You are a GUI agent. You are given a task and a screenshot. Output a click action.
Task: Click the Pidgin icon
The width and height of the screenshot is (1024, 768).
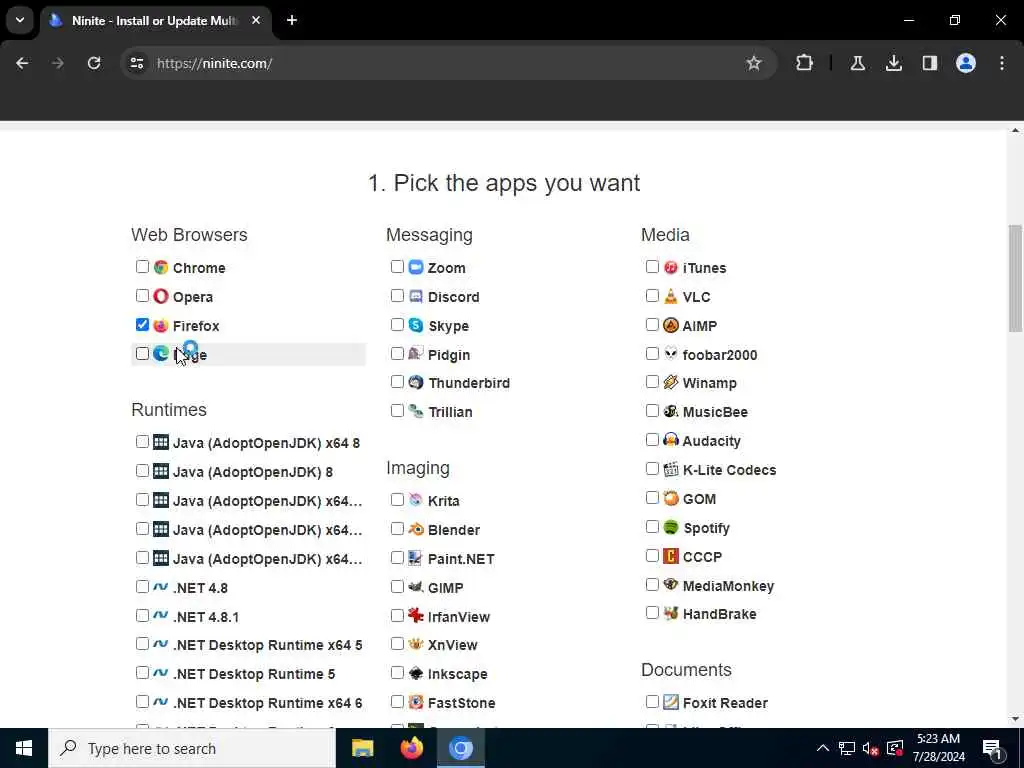point(416,354)
